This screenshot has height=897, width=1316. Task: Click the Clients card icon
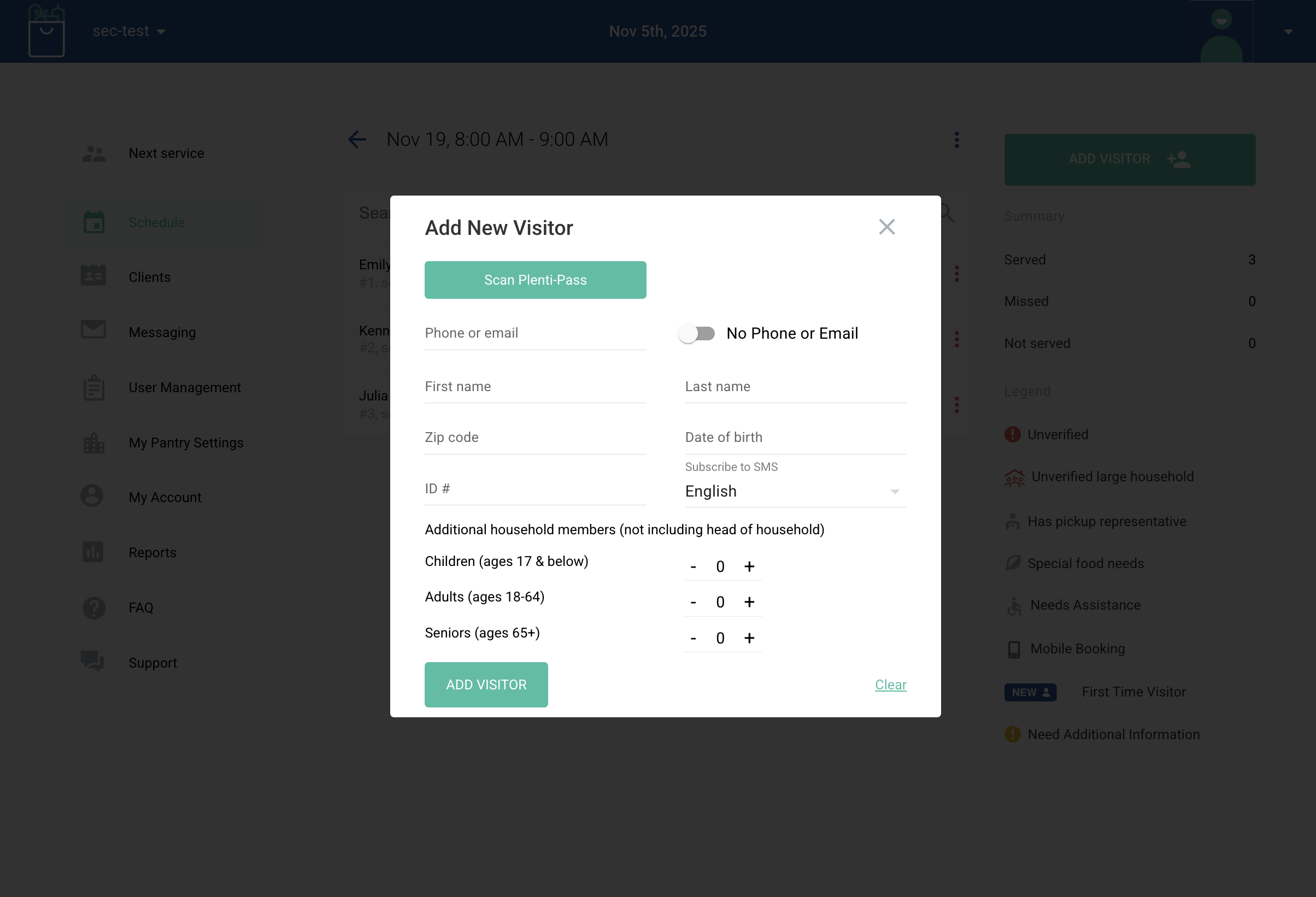(93, 276)
